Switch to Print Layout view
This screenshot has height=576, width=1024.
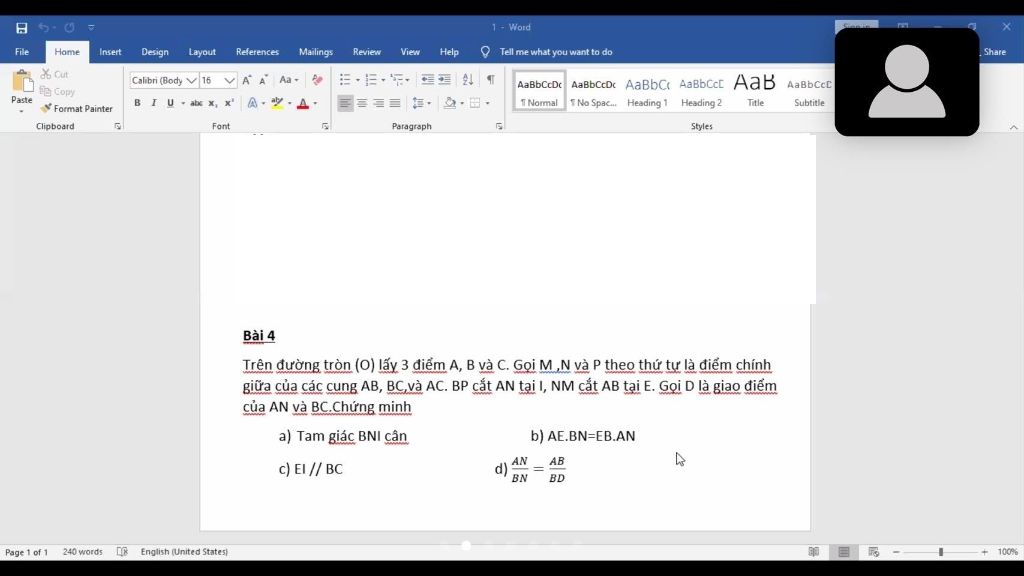click(x=844, y=552)
